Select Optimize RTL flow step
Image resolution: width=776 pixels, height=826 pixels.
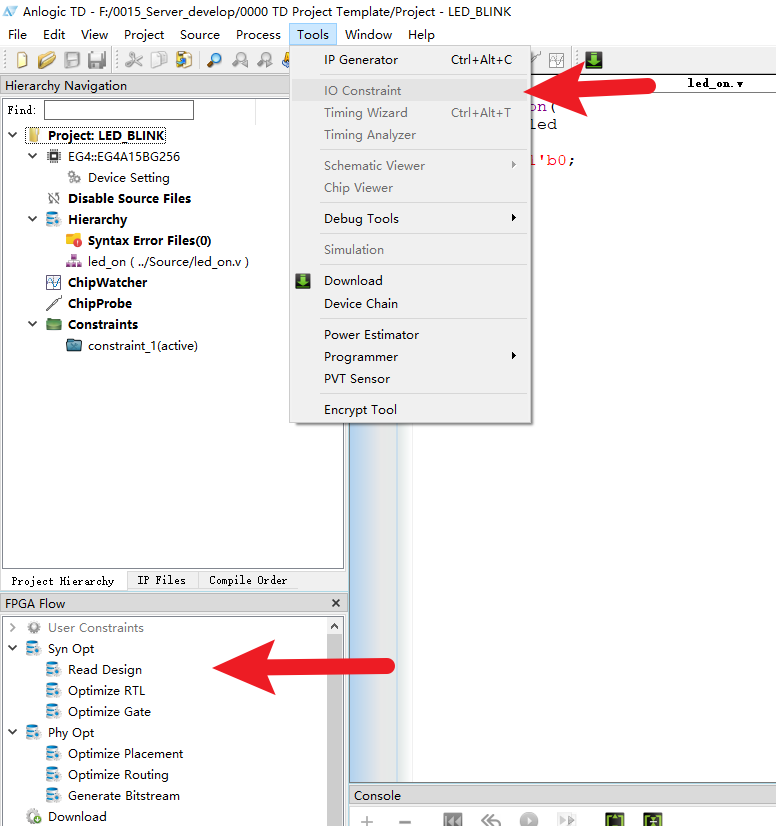pyautogui.click(x=106, y=691)
